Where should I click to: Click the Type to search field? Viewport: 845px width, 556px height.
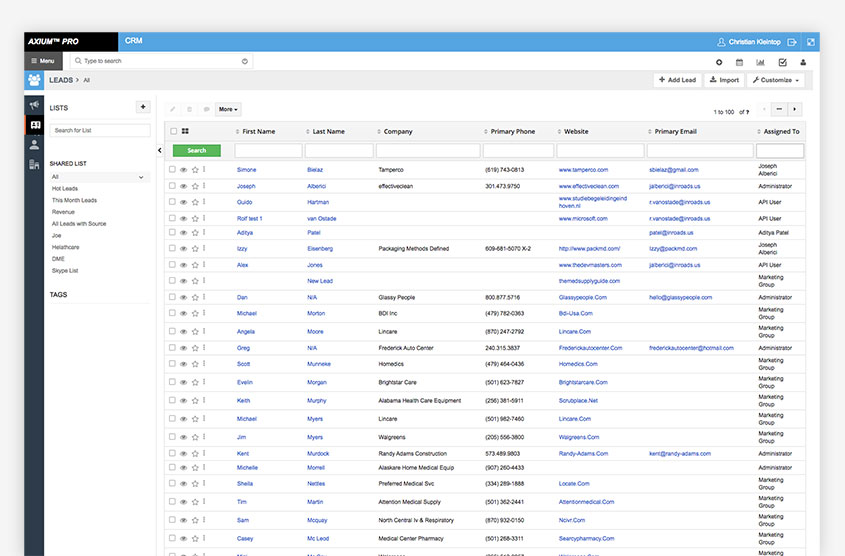click(161, 61)
